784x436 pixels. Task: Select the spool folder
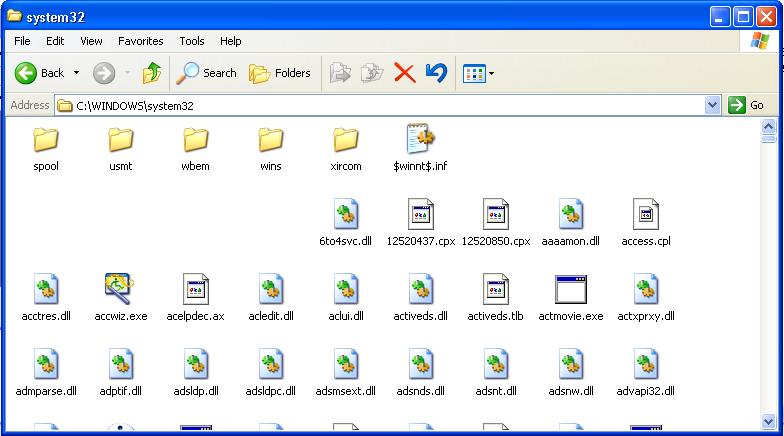46,149
